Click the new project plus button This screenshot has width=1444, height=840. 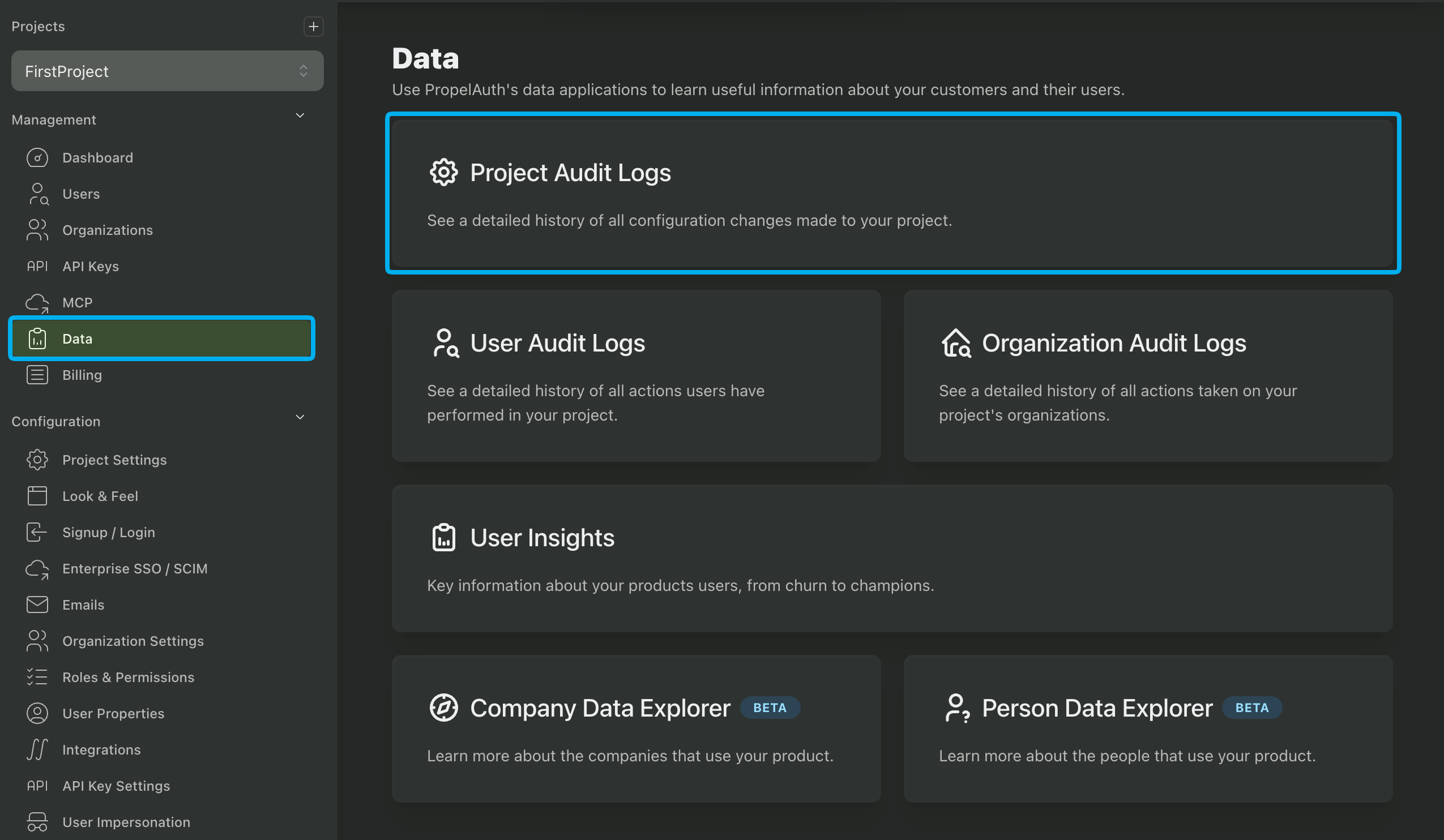point(314,27)
